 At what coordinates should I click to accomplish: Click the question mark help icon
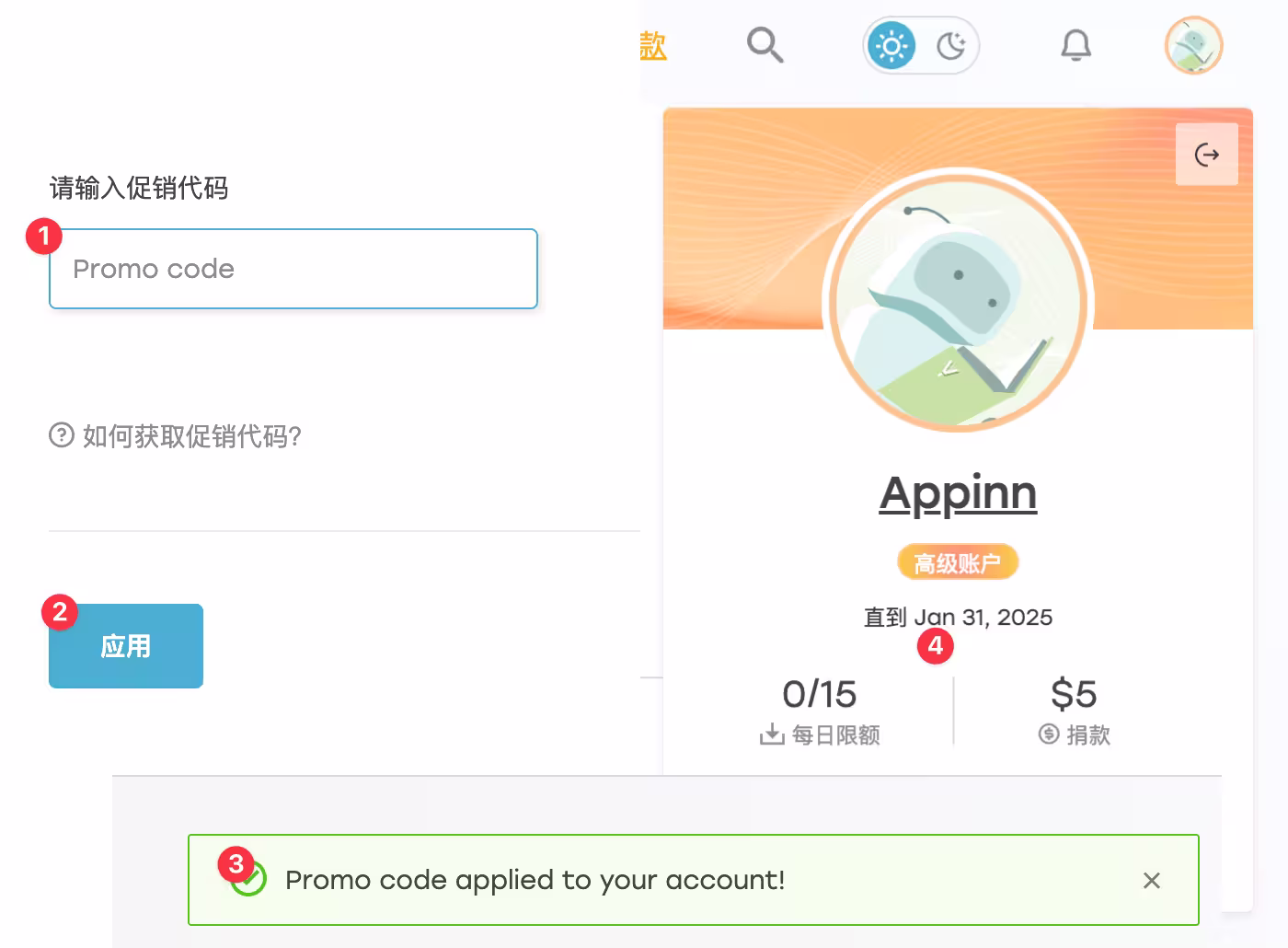pyautogui.click(x=62, y=434)
